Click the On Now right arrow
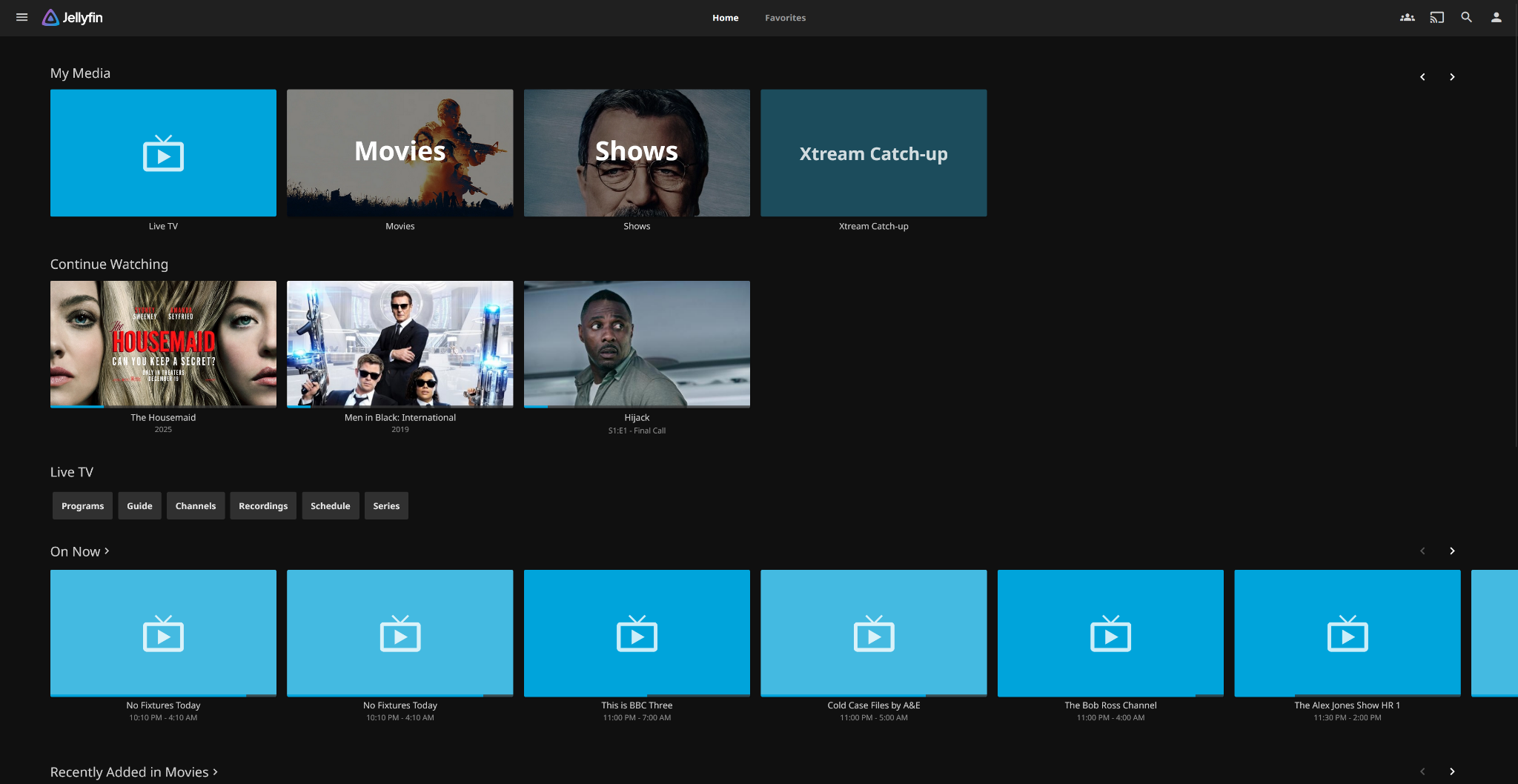Screen dimensions: 1518x784 [1452, 551]
